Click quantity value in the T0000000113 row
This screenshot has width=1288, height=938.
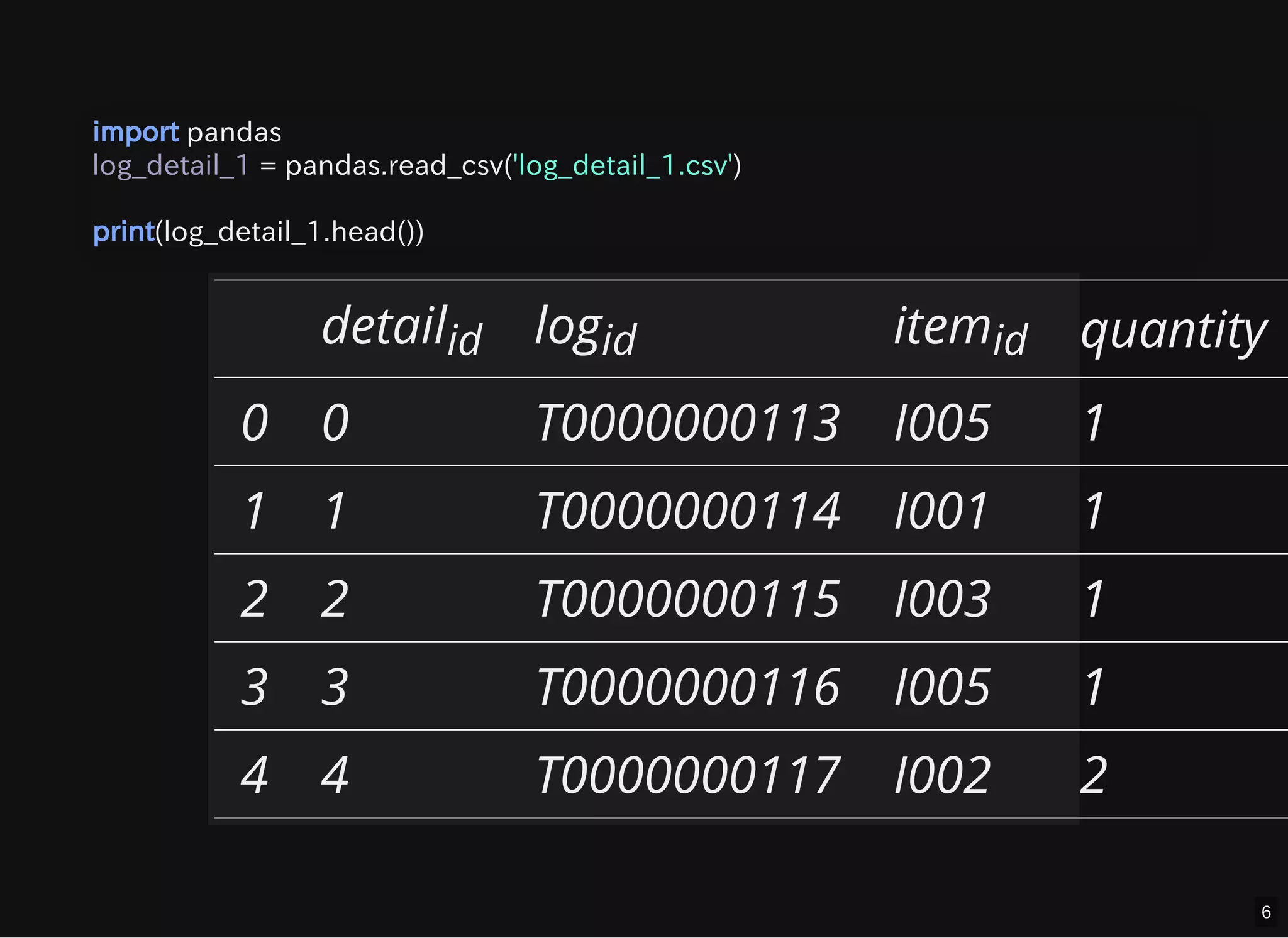click(1094, 422)
